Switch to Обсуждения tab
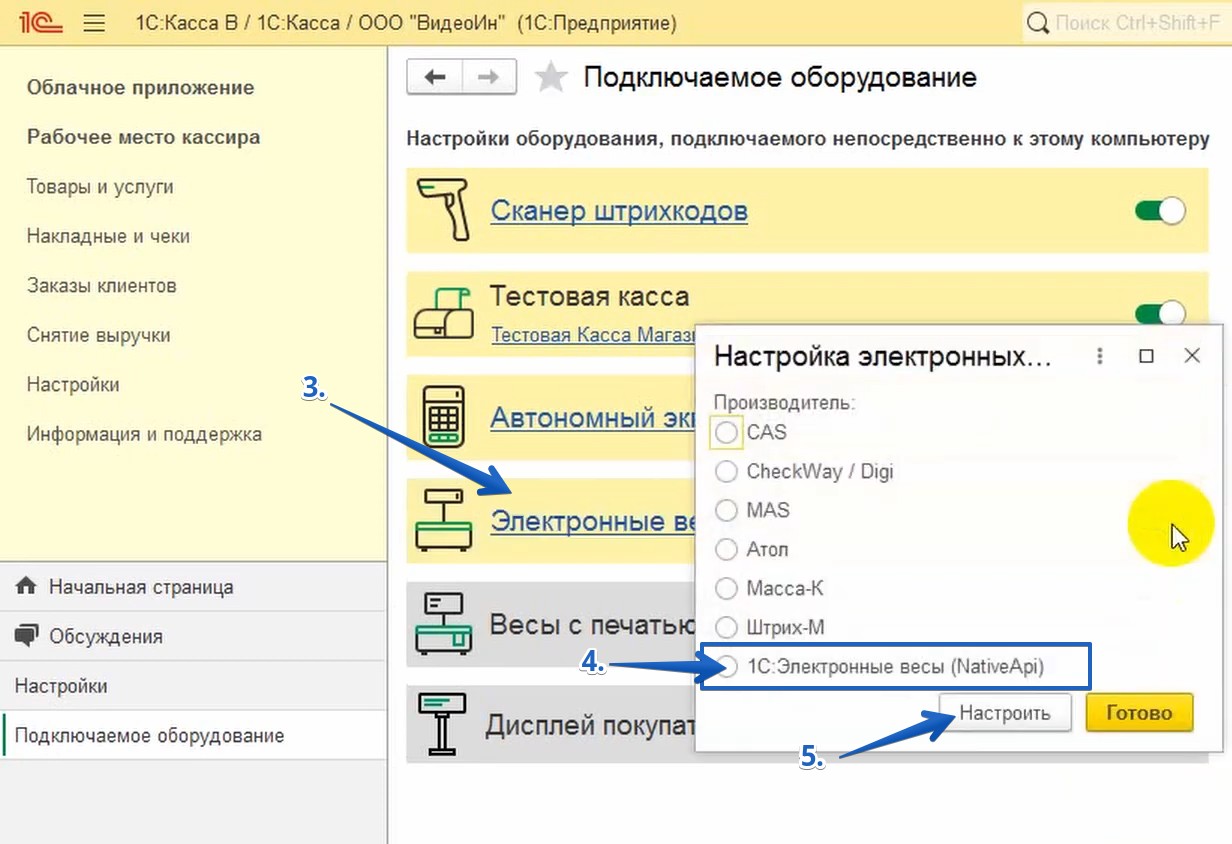This screenshot has width=1232, height=844. 193,636
